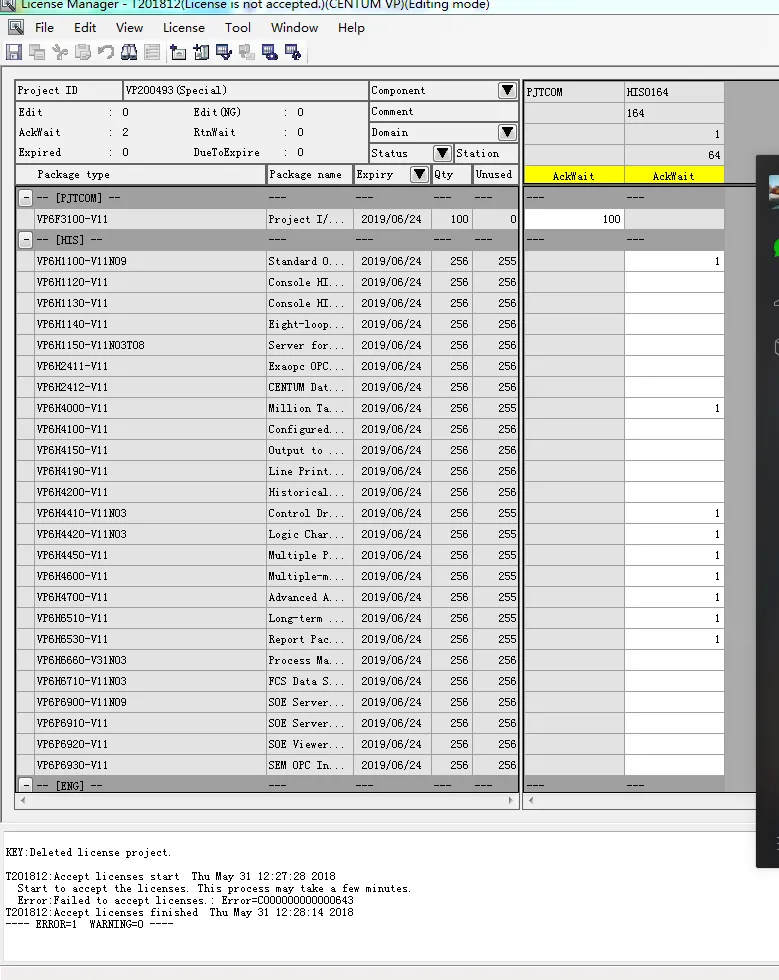The image size is (779, 980).
Task: Click the list properties icon beside binoculars
Action: (x=152, y=52)
